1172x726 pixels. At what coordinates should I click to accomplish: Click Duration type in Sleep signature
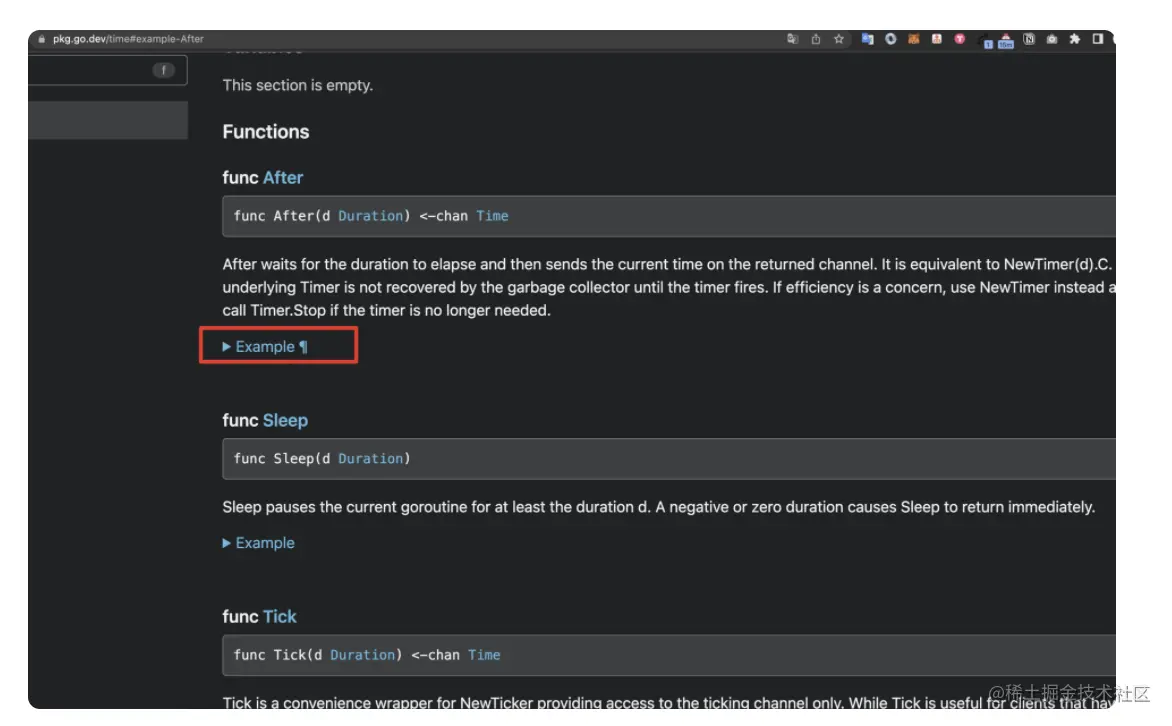coord(371,459)
